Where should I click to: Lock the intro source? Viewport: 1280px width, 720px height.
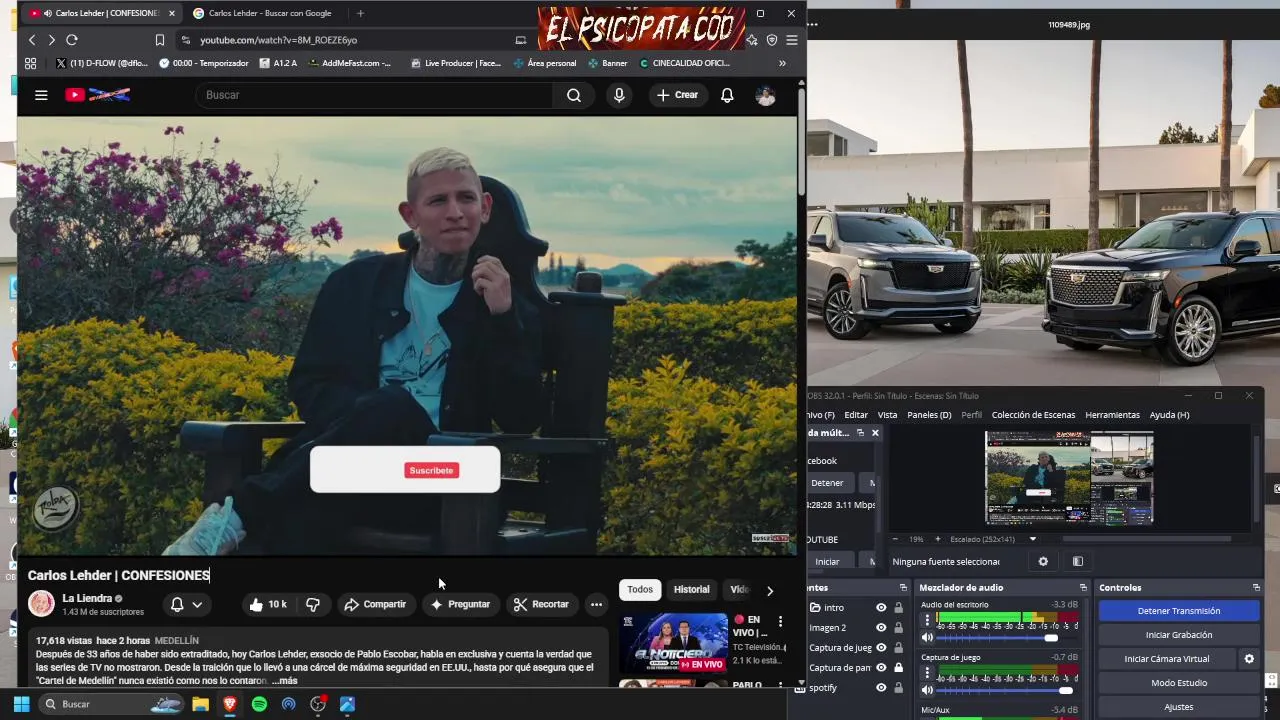pyautogui.click(x=898, y=608)
